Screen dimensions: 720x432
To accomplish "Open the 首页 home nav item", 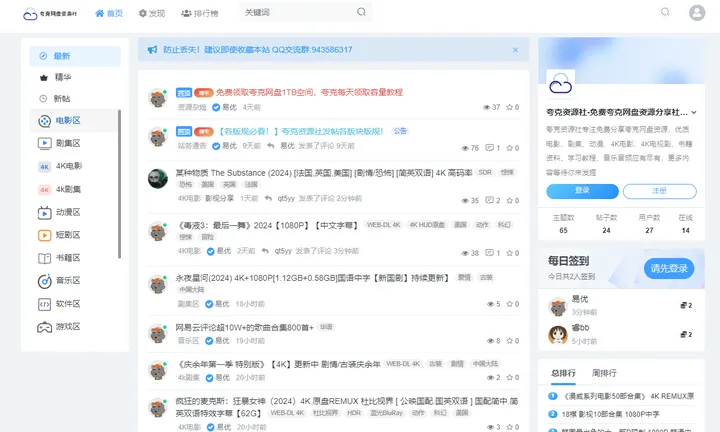I will [109, 13].
